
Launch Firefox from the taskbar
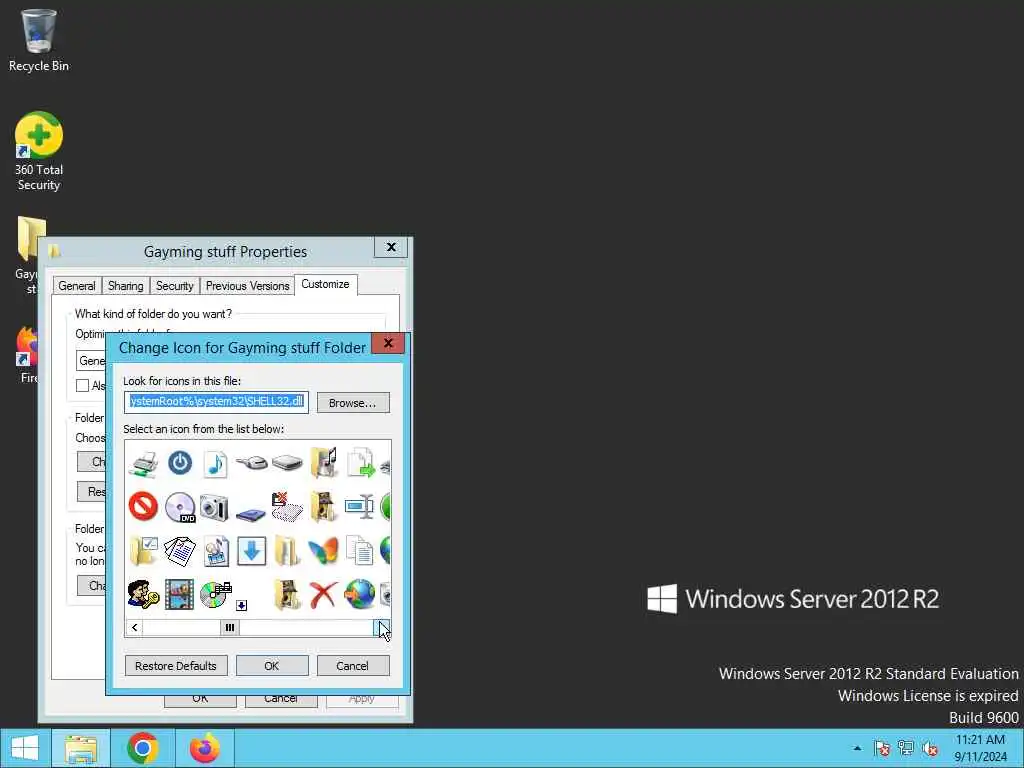pos(204,748)
